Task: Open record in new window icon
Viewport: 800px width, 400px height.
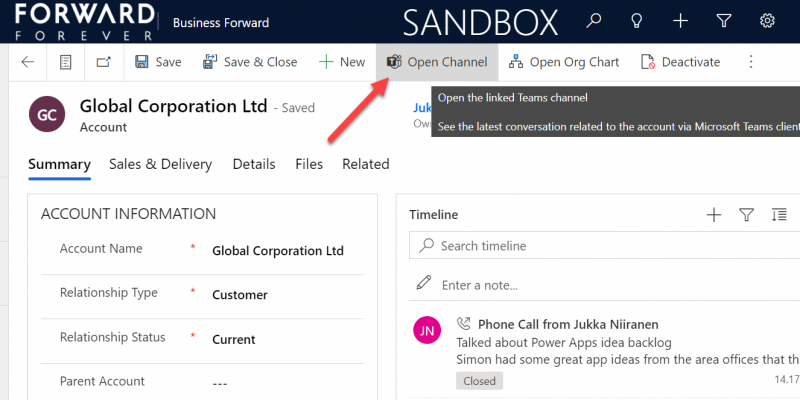Action: point(103,62)
